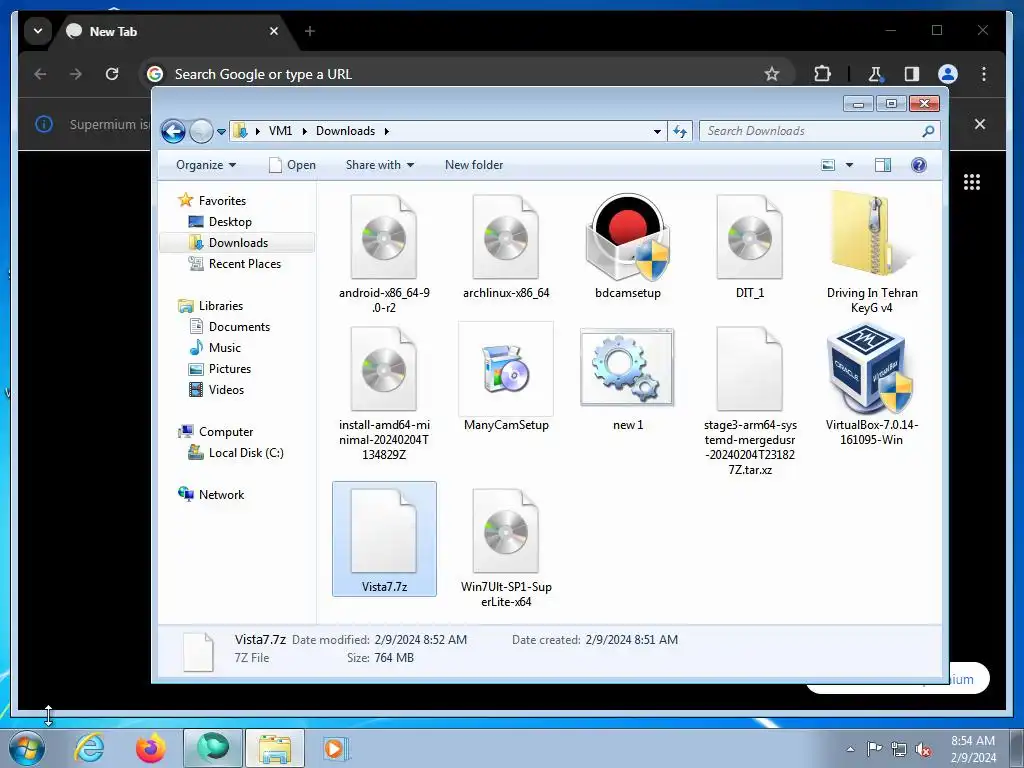Expand the VM1 breadcrumb arrow
This screenshot has height=768, width=1024.
coord(304,131)
